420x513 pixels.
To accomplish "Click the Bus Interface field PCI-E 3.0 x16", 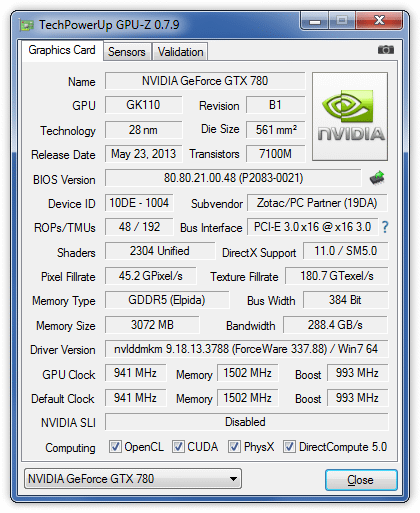I will point(312,227).
